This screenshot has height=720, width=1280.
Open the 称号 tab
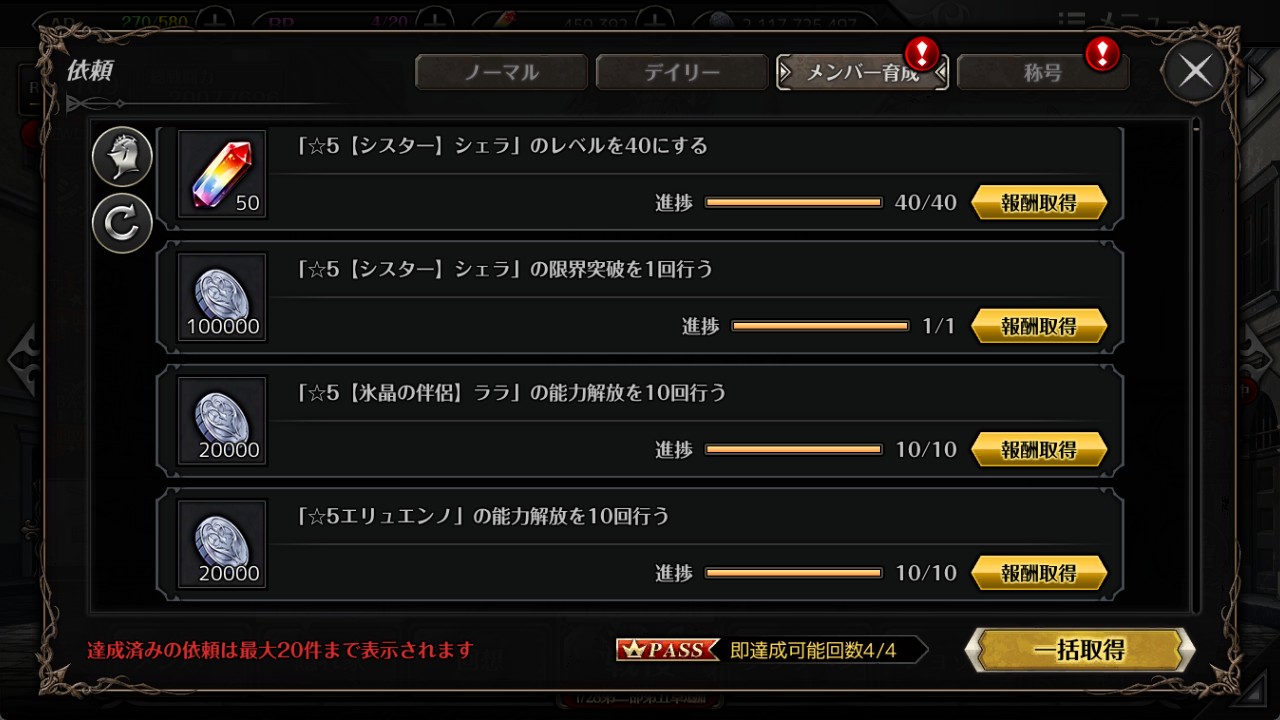[x=1043, y=72]
